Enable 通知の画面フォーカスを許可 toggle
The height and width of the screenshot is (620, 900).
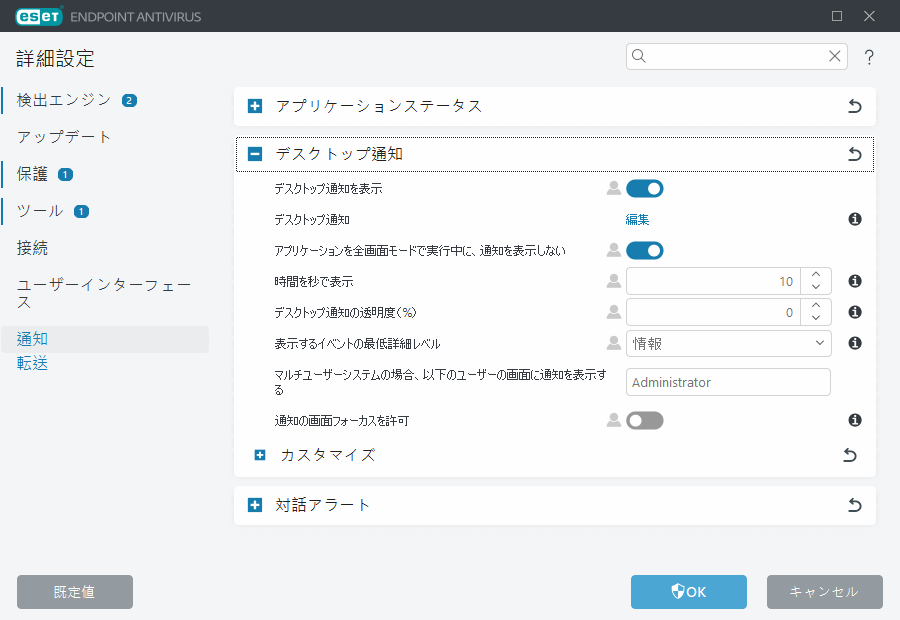coord(645,420)
